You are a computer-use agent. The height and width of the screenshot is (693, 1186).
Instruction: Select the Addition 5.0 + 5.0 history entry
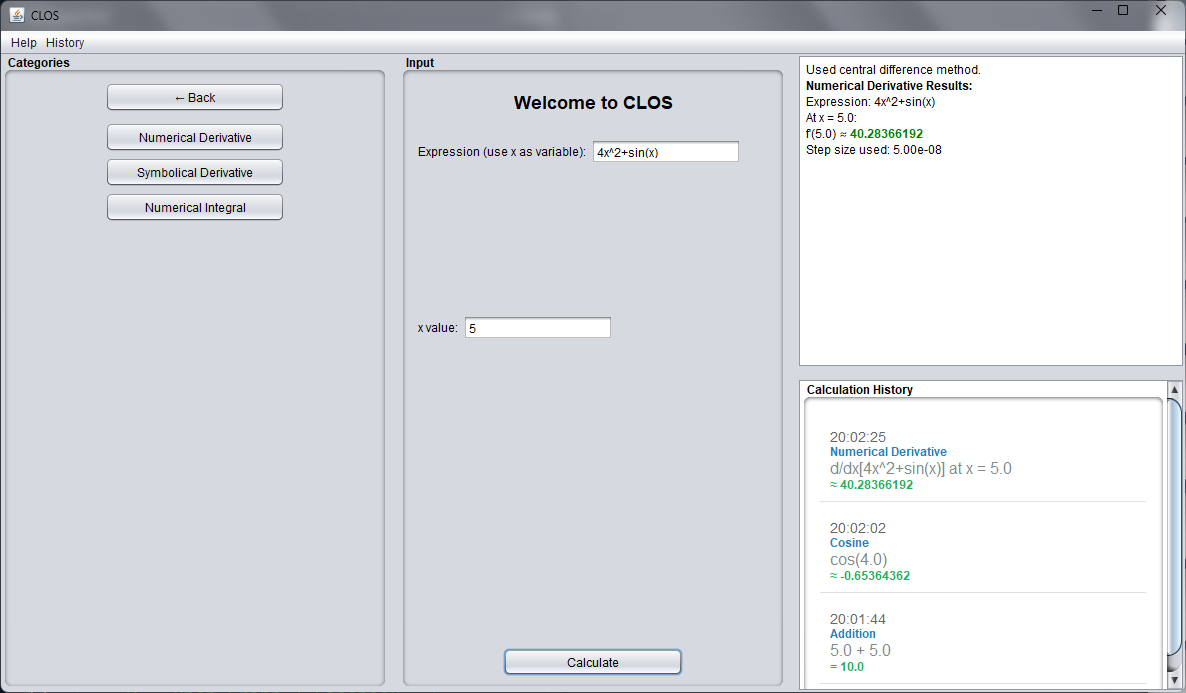click(x=984, y=642)
